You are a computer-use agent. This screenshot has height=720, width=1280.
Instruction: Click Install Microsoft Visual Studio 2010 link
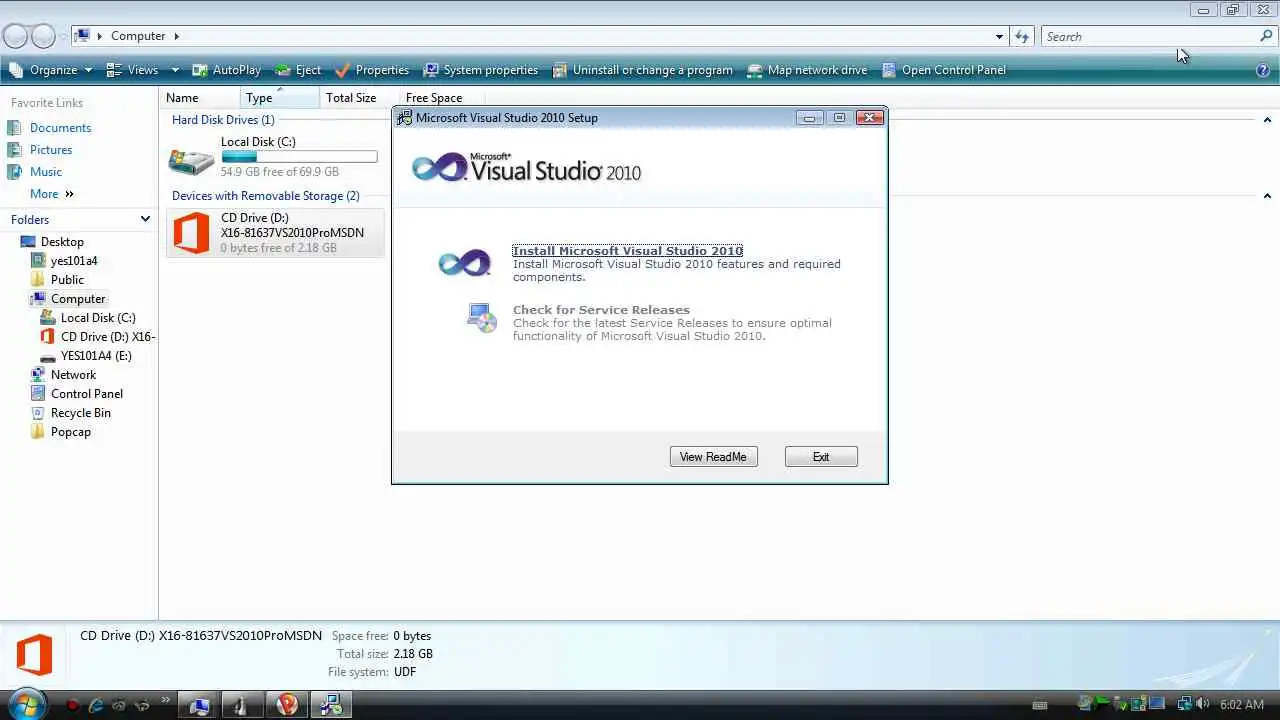click(x=627, y=251)
